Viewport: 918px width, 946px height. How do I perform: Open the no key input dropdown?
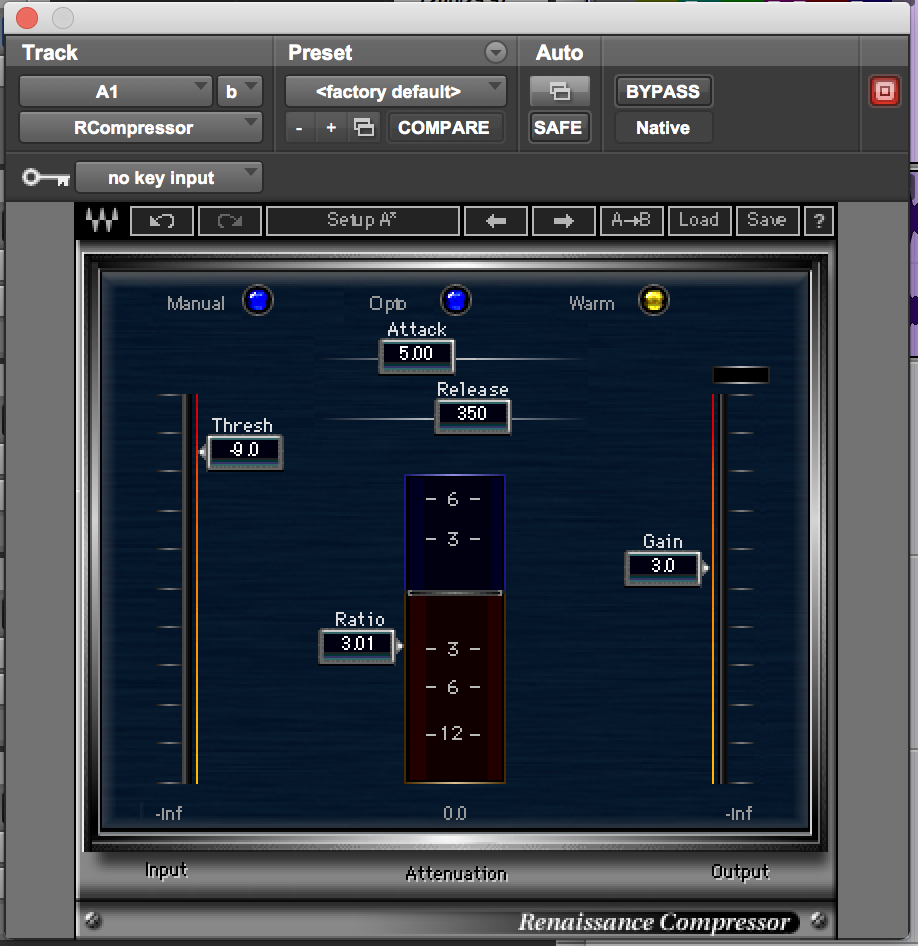tap(169, 177)
